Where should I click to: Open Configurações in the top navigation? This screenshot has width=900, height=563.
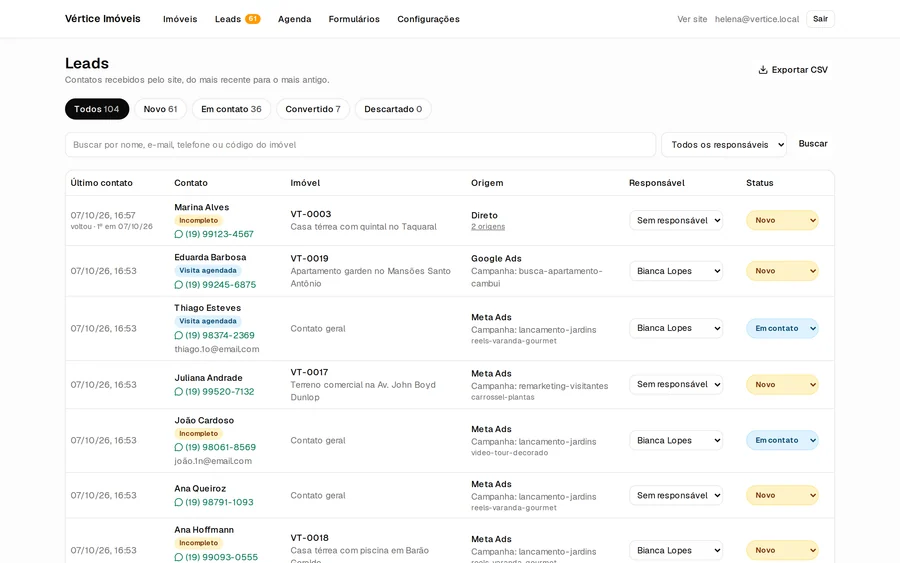point(428,19)
